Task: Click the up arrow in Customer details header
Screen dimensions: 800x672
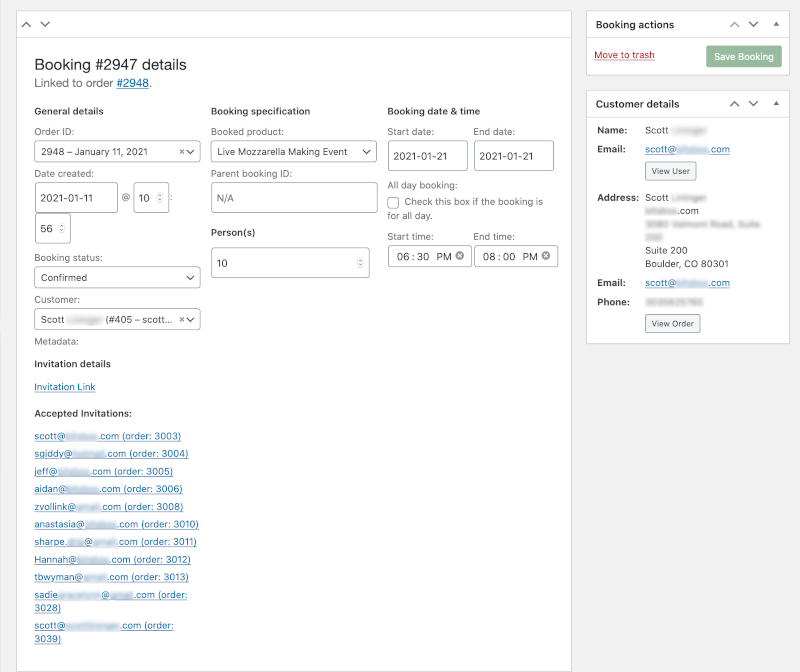Action: (x=734, y=104)
